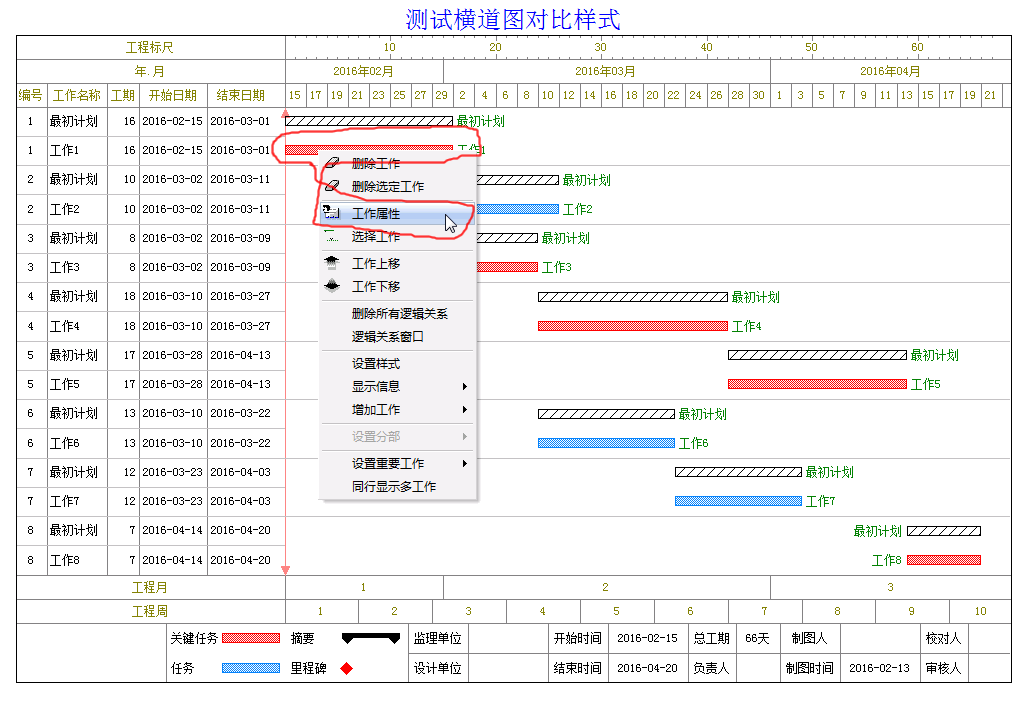Click the black 摘要 bar symbol in legend
Viewport: 1030px width, 704px height.
[370, 638]
